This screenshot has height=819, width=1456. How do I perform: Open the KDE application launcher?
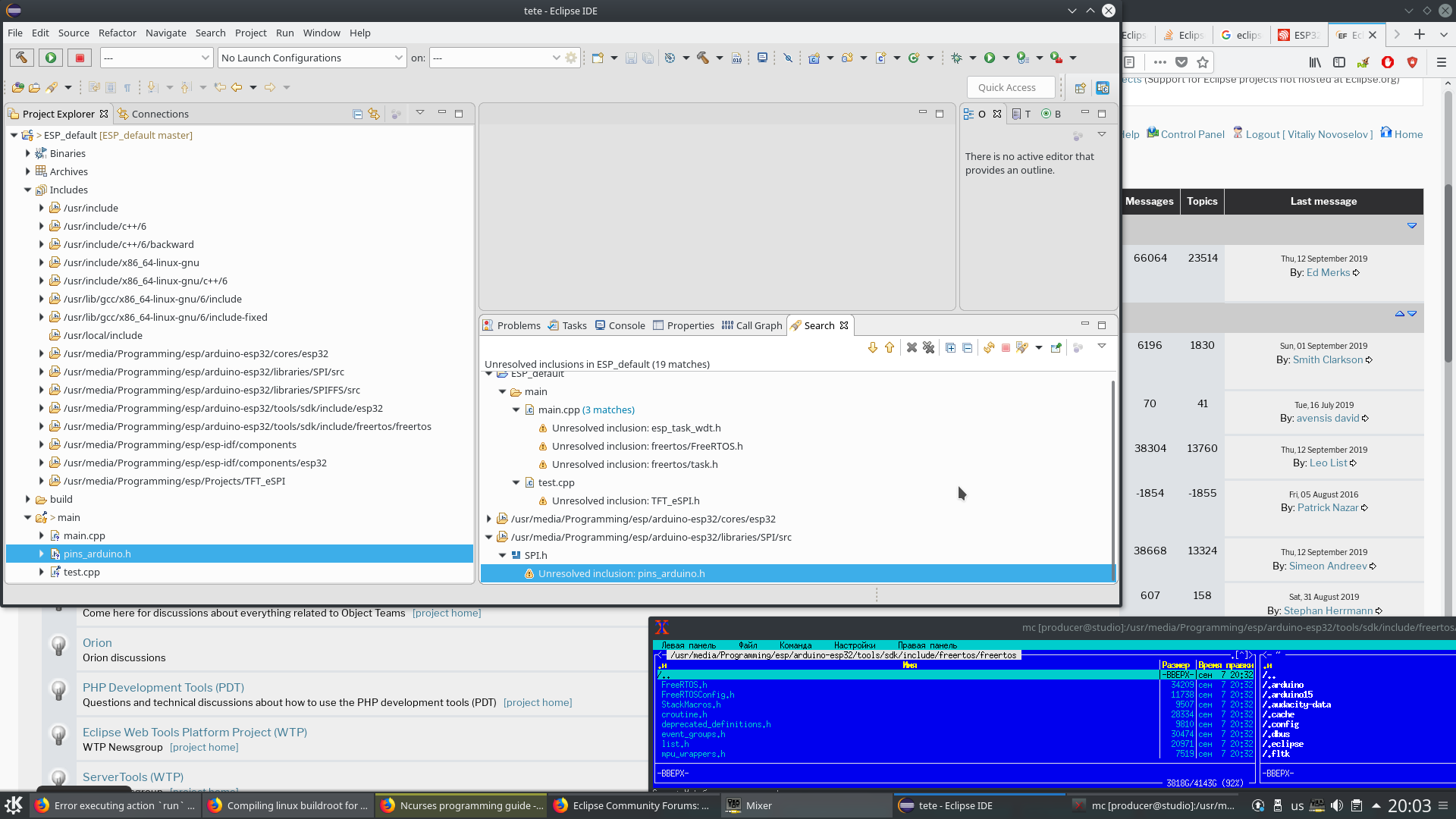click(x=14, y=805)
